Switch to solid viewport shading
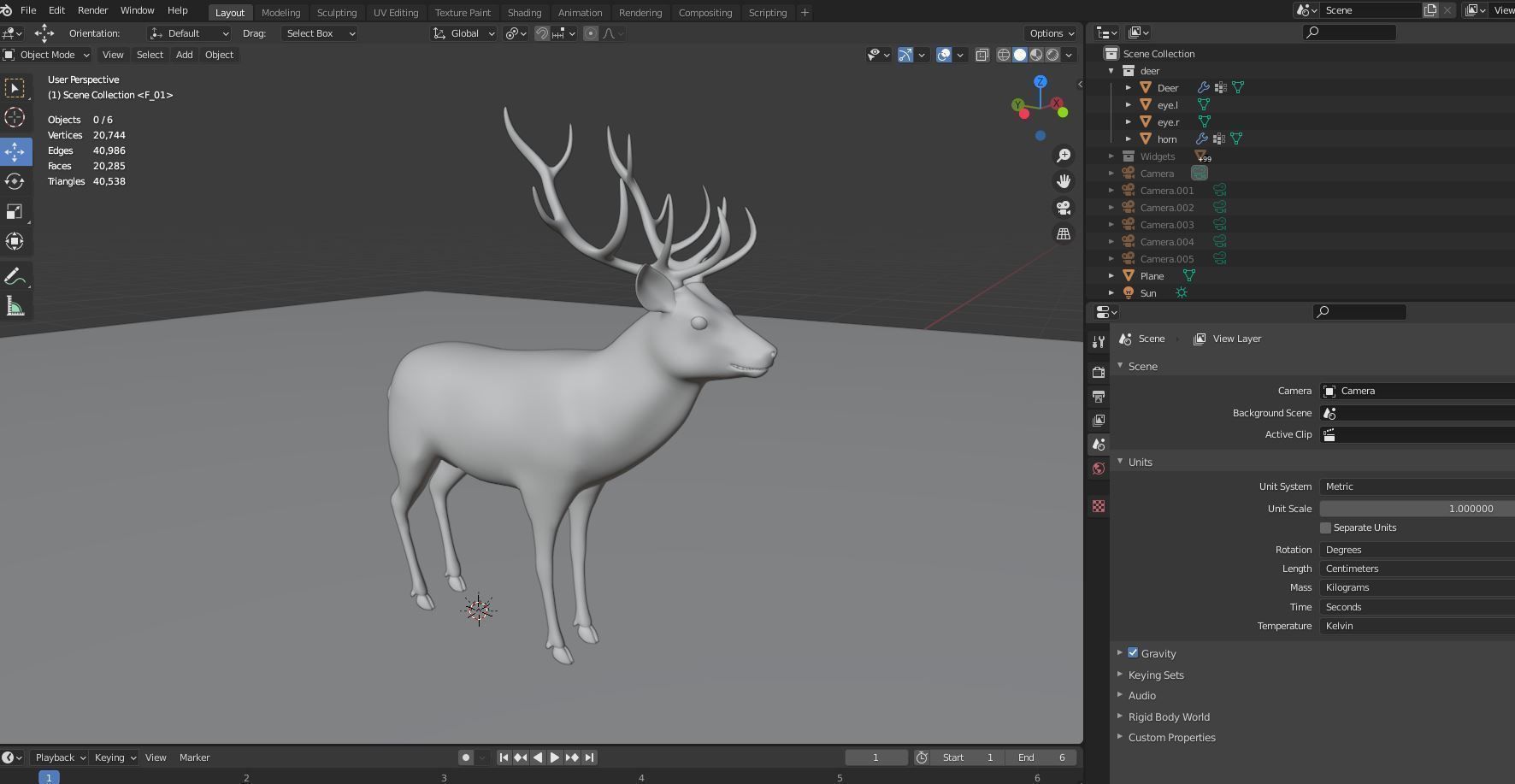The image size is (1515, 784). tap(1020, 55)
